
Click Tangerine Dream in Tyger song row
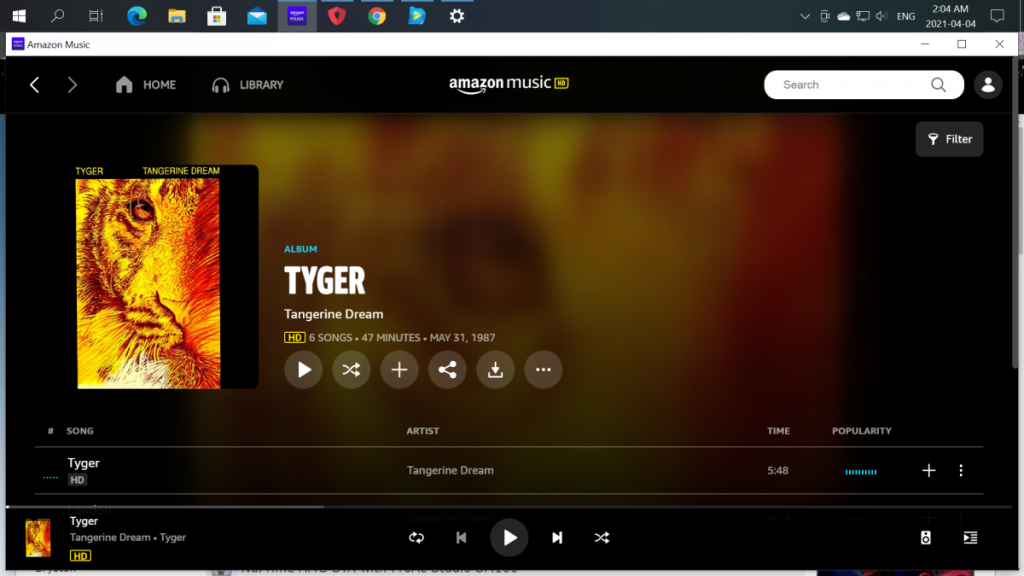[450, 470]
